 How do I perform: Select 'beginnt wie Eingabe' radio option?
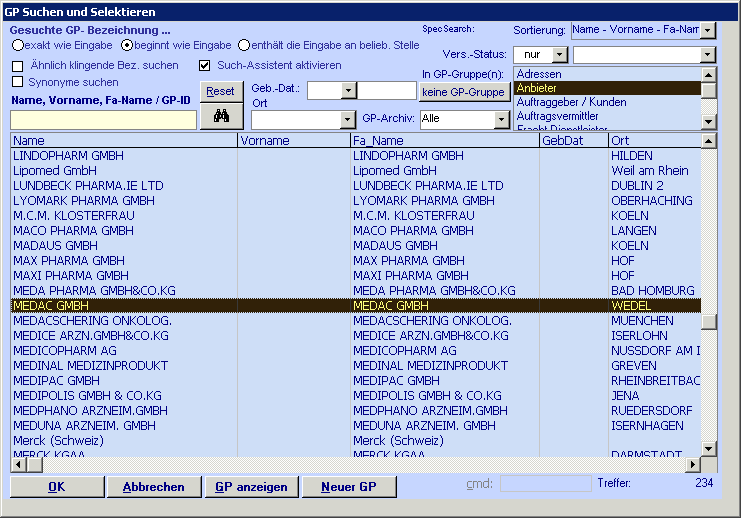[x=127, y=45]
